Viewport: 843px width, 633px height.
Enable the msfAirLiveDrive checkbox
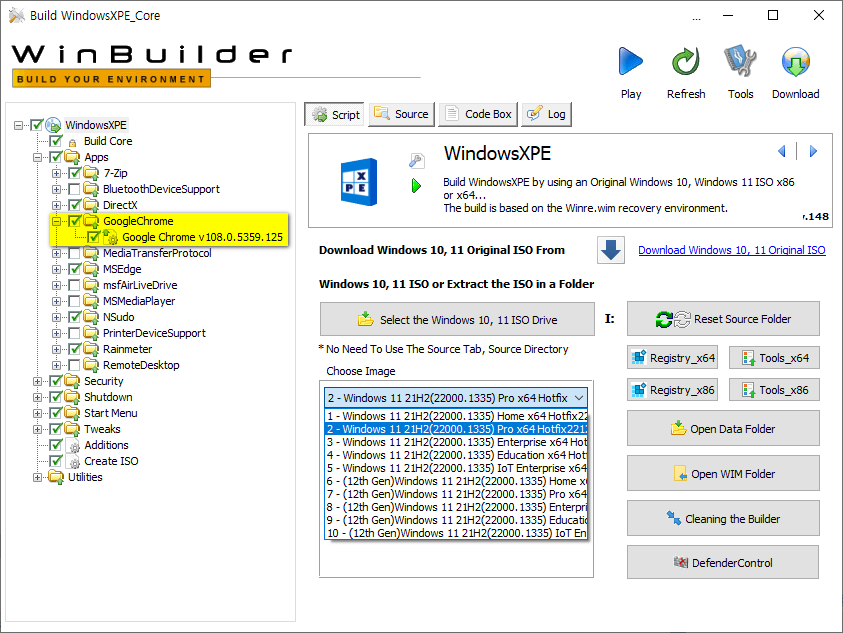click(75, 285)
